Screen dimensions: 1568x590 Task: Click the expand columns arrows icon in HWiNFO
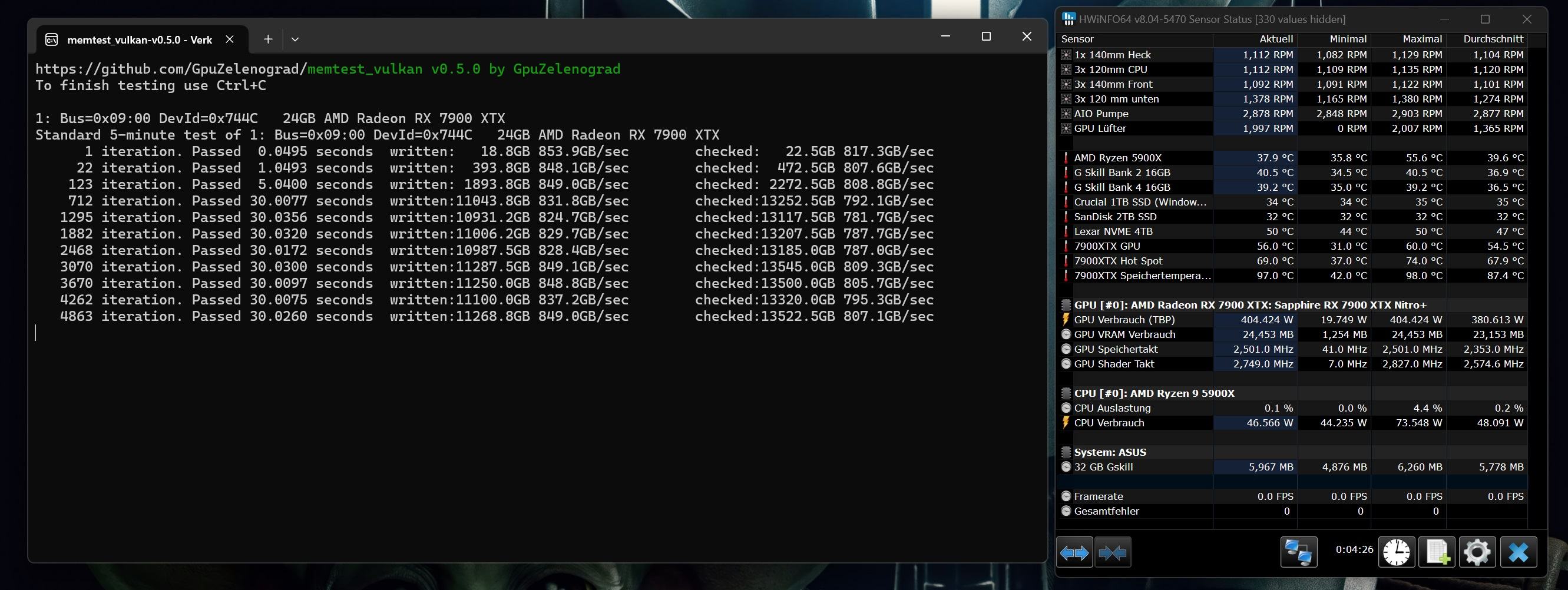point(1074,552)
